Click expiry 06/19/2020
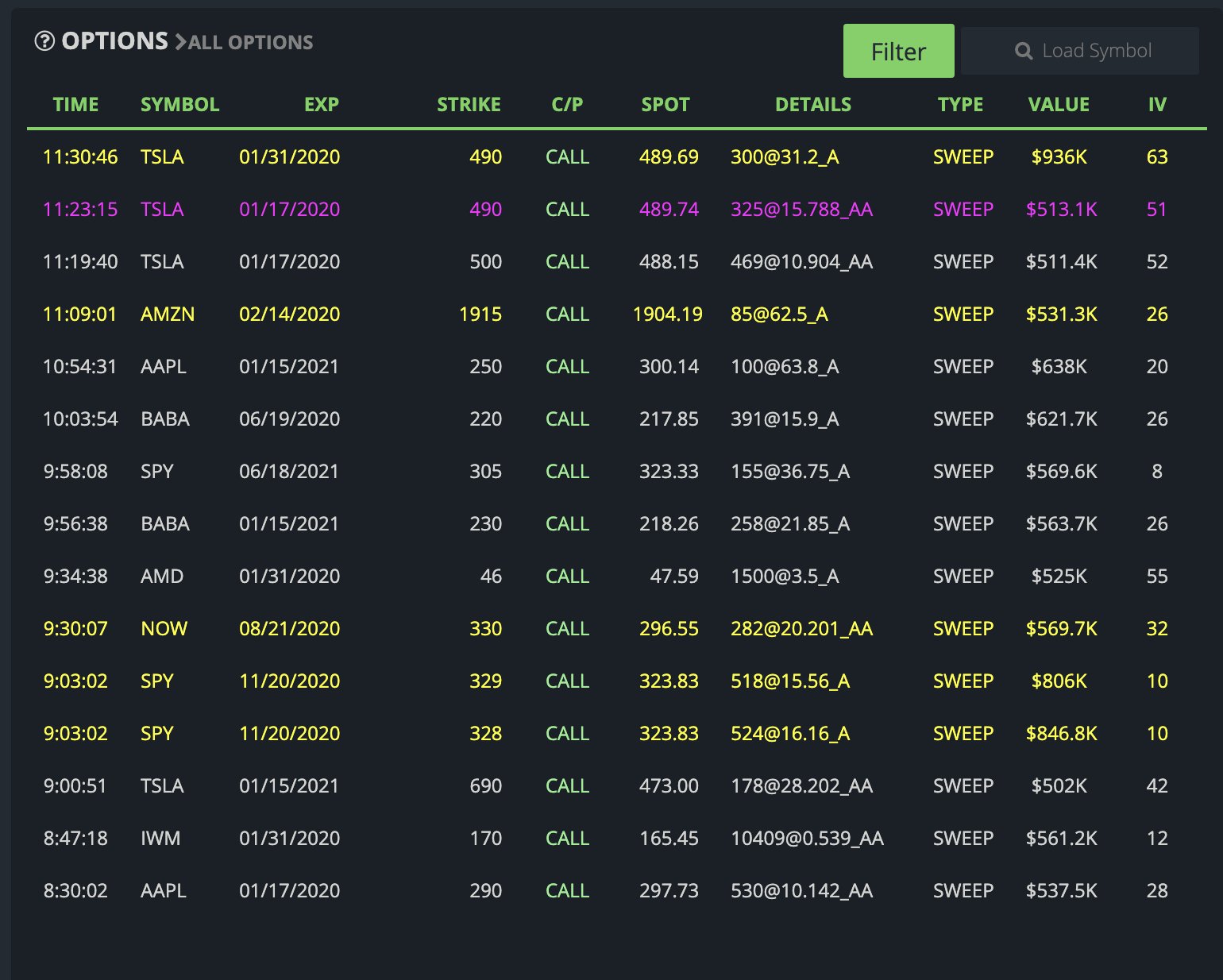This screenshot has height=980, width=1223. tap(289, 419)
